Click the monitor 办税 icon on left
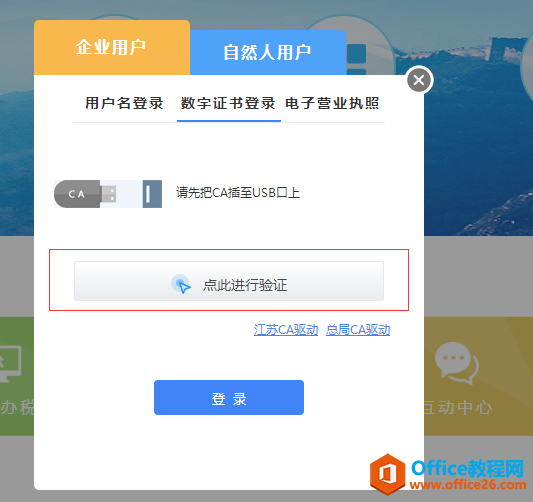 coord(10,364)
